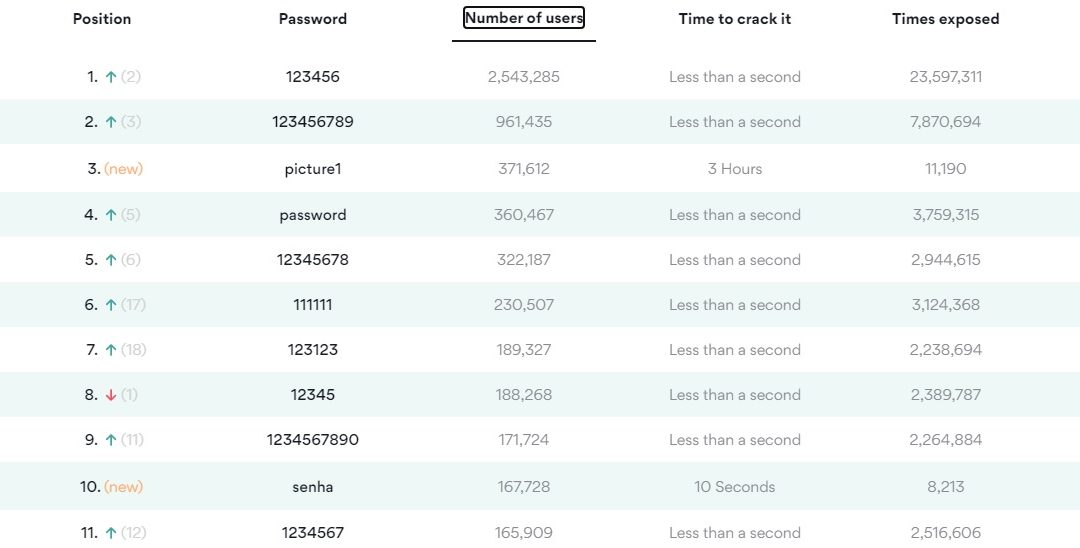Click the 3 Hours crack time cell
Screen dimensions: 1080x548
(735, 169)
